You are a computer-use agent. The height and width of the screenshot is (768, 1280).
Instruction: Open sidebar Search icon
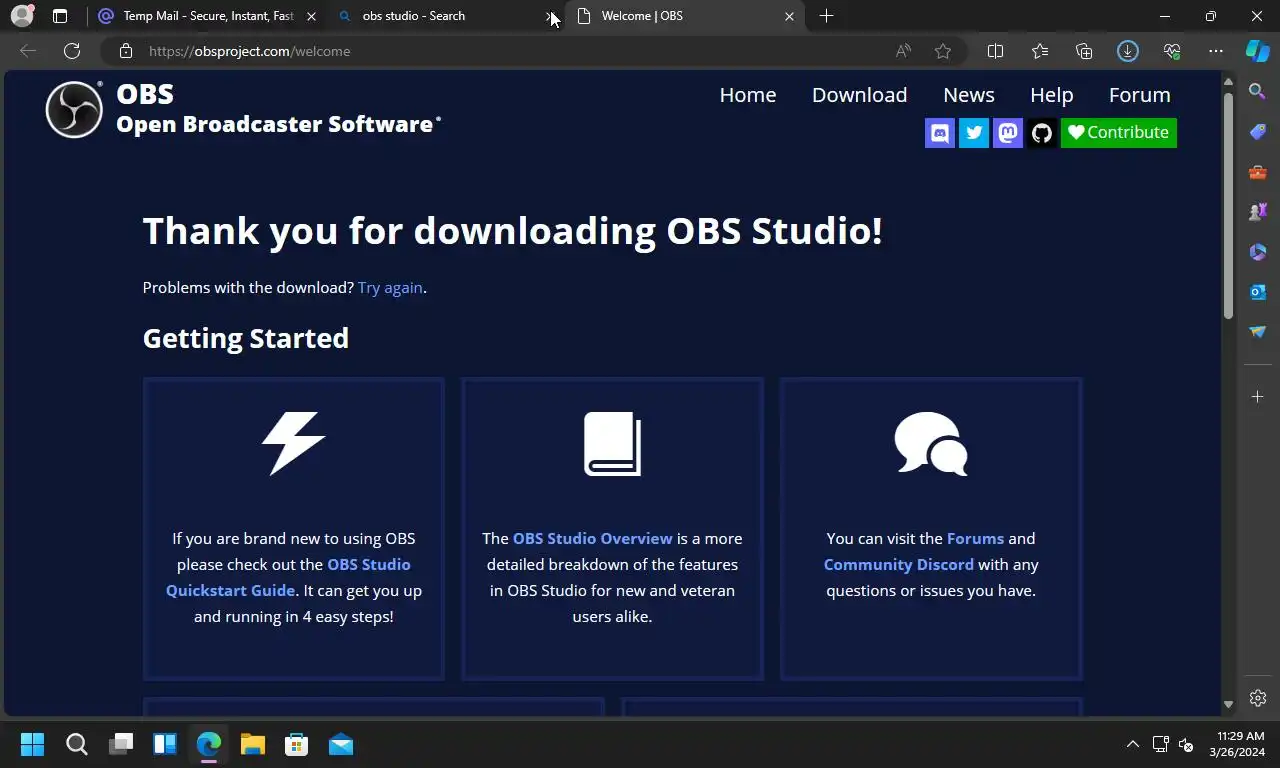pyautogui.click(x=1258, y=91)
